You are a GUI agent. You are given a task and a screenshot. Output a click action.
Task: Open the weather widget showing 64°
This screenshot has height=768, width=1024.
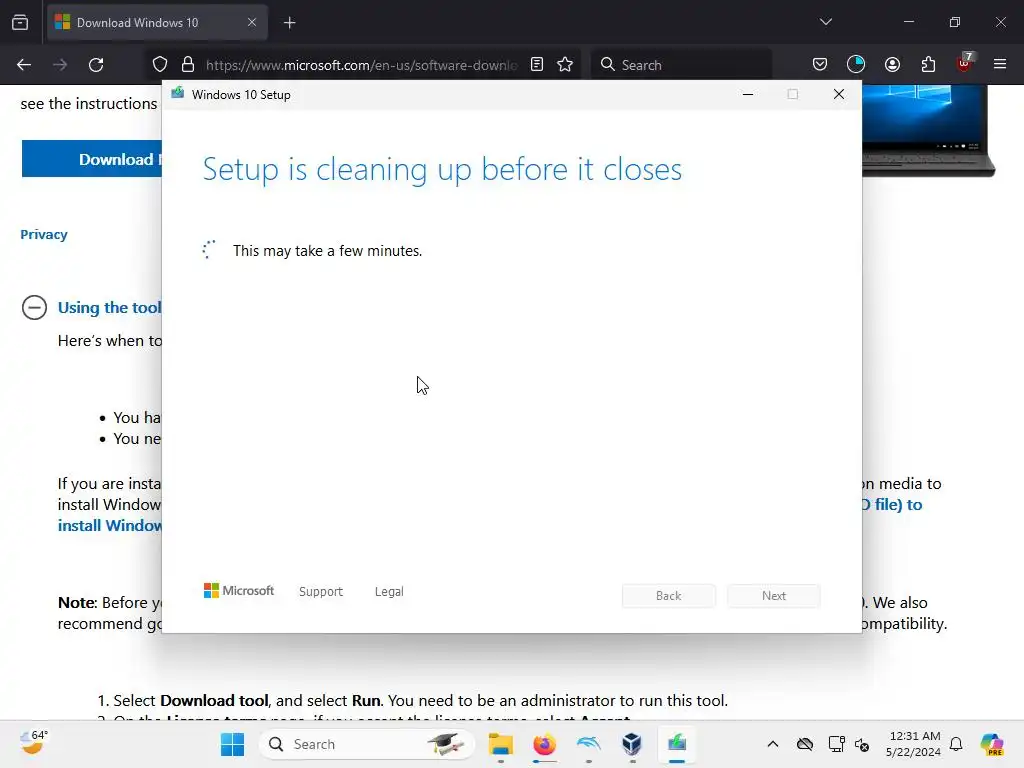tap(33, 743)
